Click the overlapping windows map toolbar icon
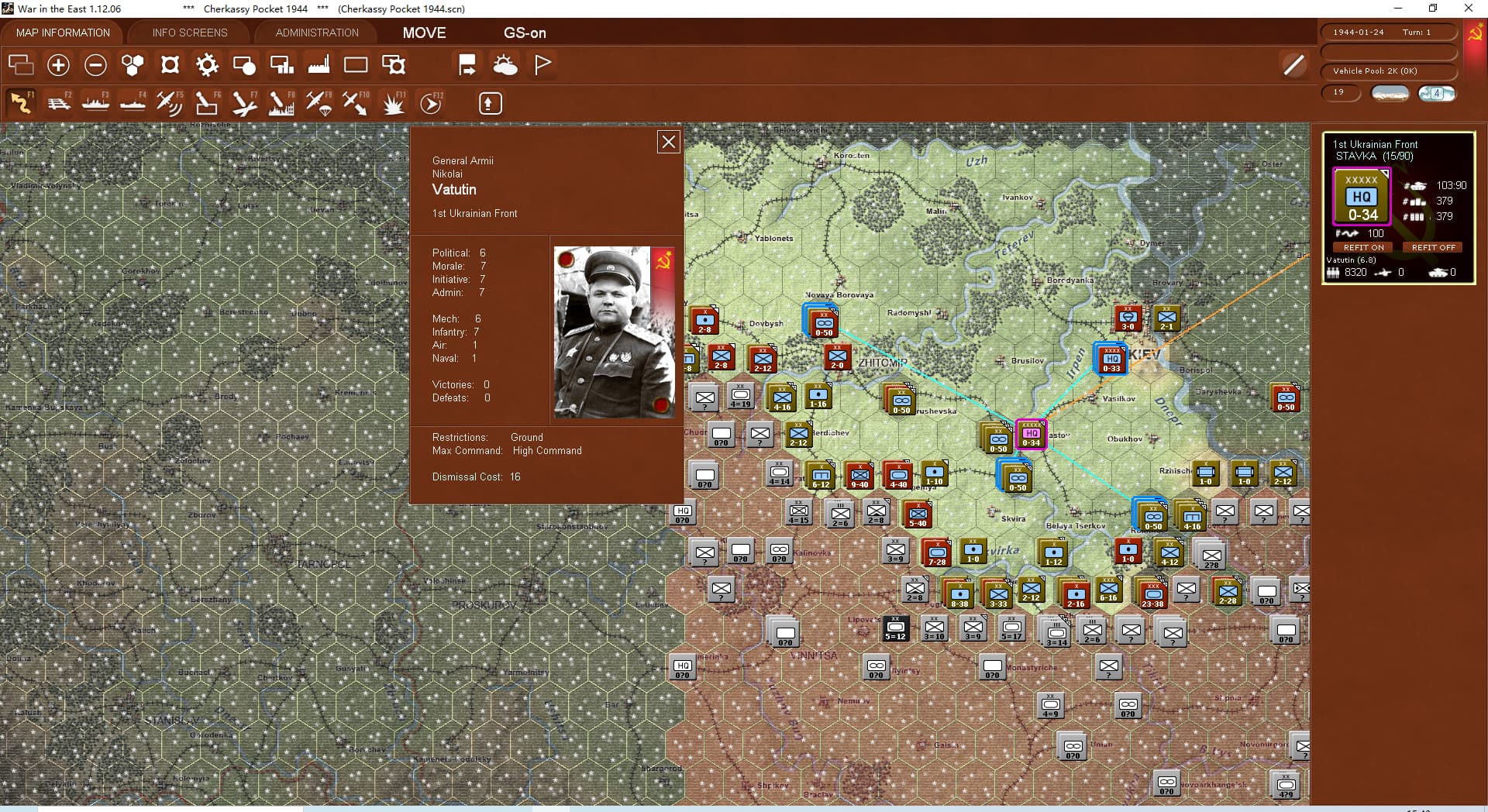This screenshot has width=1488, height=812. (x=21, y=64)
